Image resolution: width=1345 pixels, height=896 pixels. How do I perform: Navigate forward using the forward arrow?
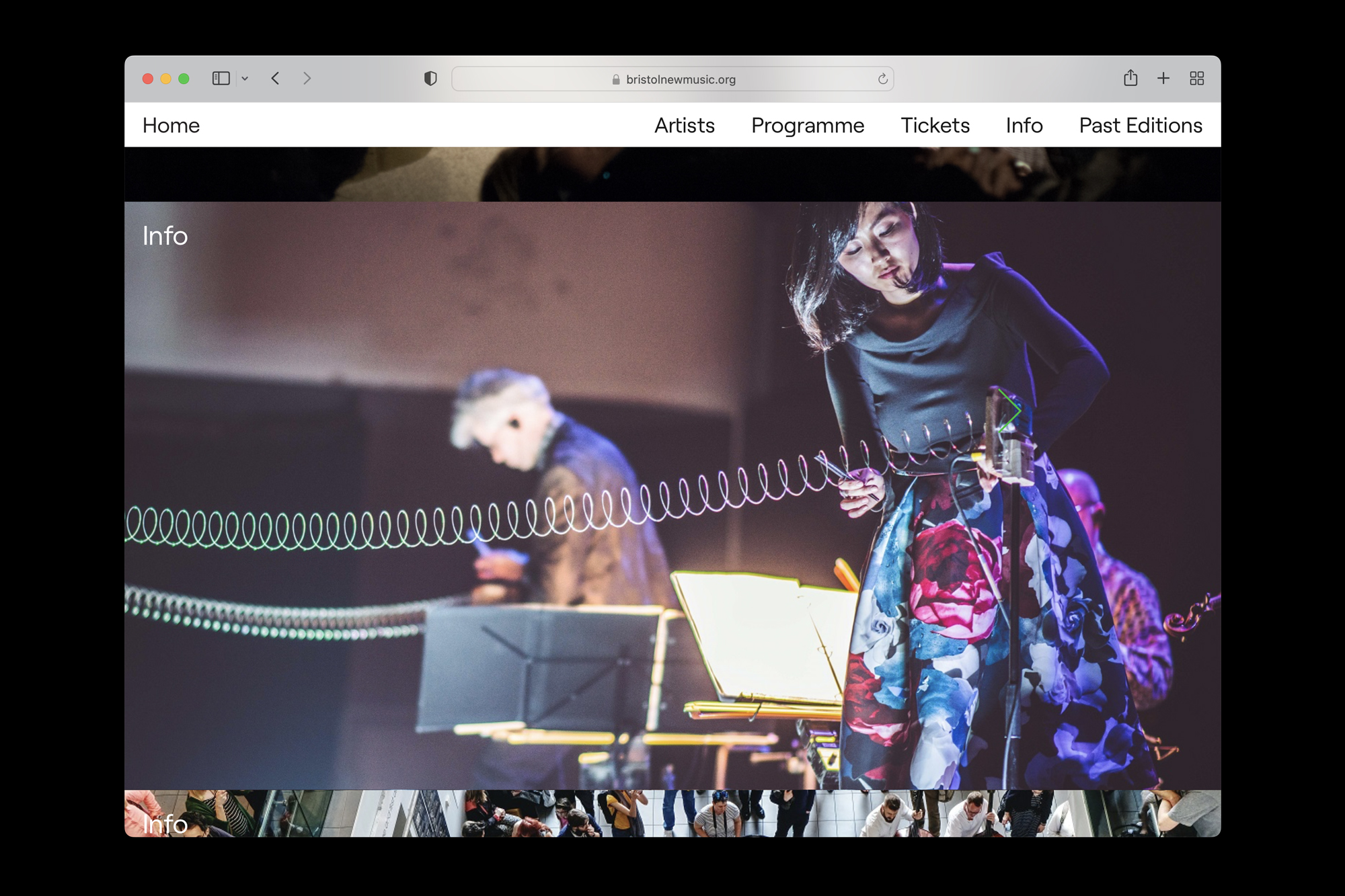307,79
